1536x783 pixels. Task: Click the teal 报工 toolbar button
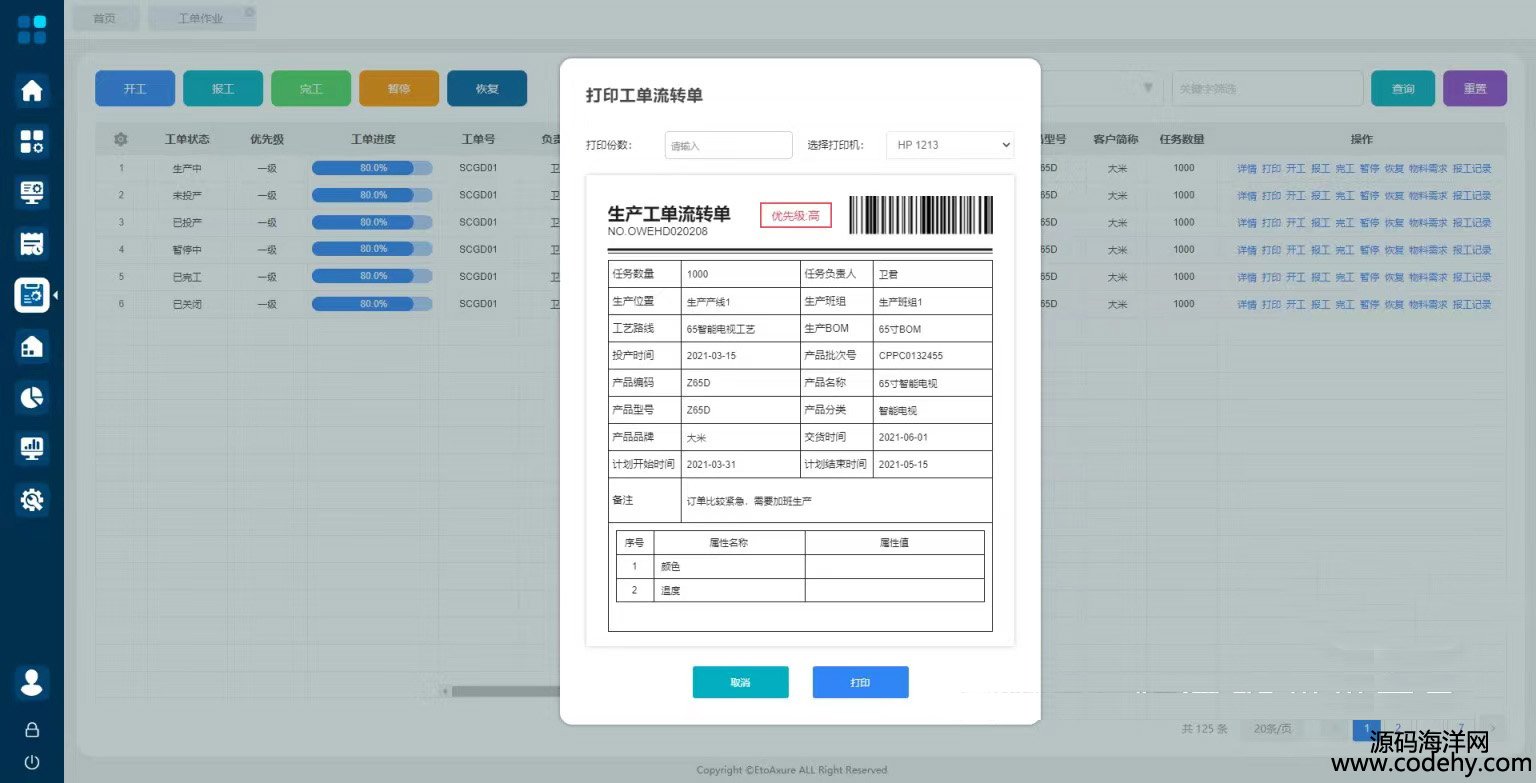[223, 88]
